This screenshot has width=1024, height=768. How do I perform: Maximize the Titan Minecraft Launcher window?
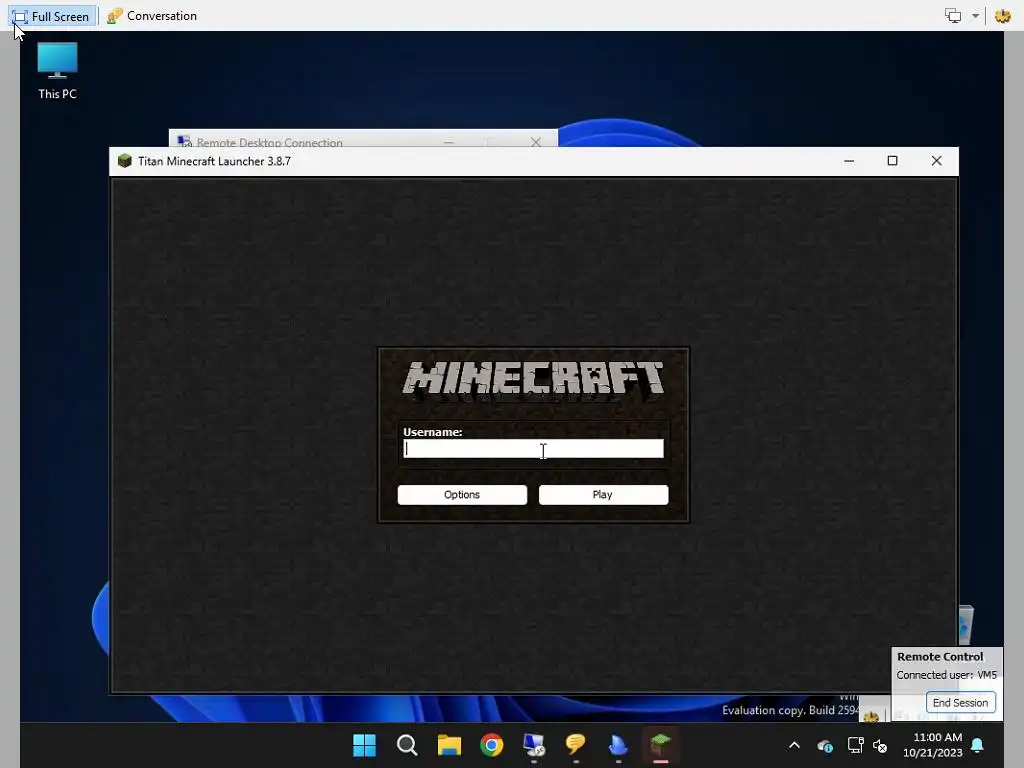coord(892,161)
